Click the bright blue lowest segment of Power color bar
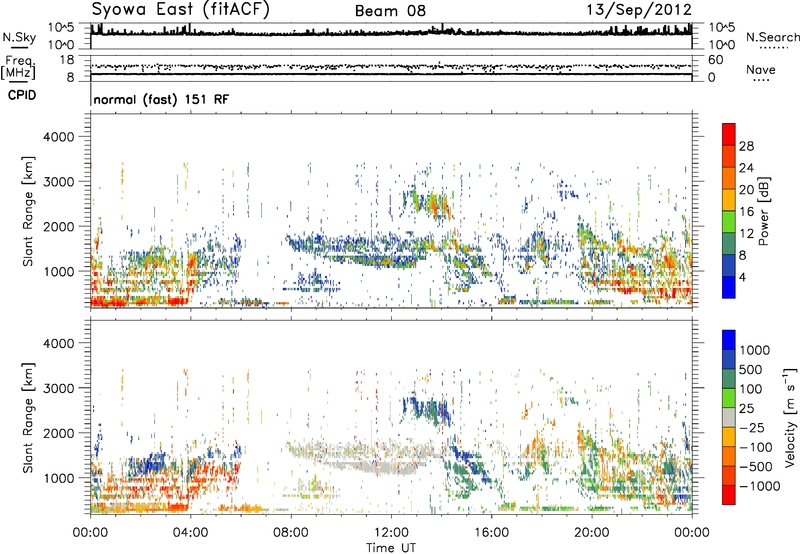The image size is (800, 554). point(729,288)
